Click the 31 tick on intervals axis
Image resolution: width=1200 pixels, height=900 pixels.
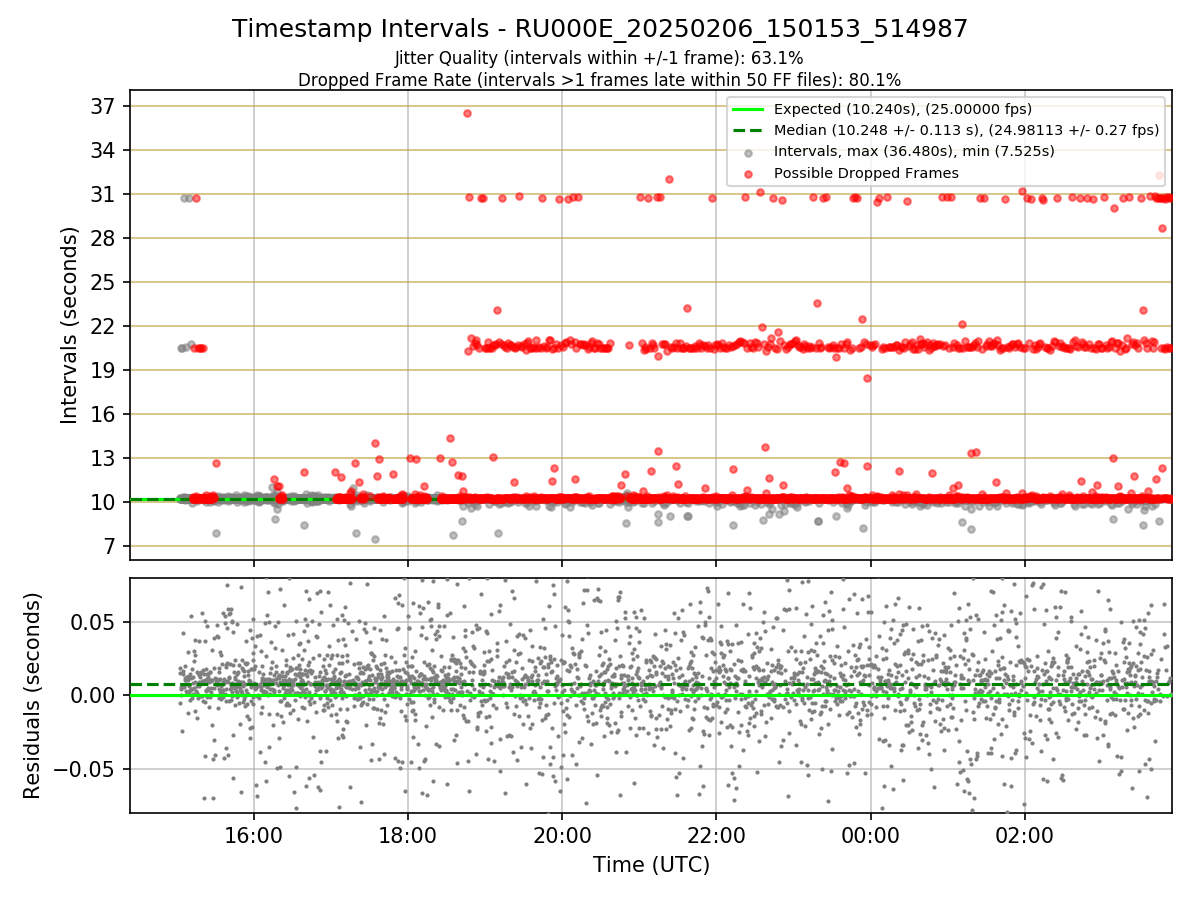click(x=105, y=194)
